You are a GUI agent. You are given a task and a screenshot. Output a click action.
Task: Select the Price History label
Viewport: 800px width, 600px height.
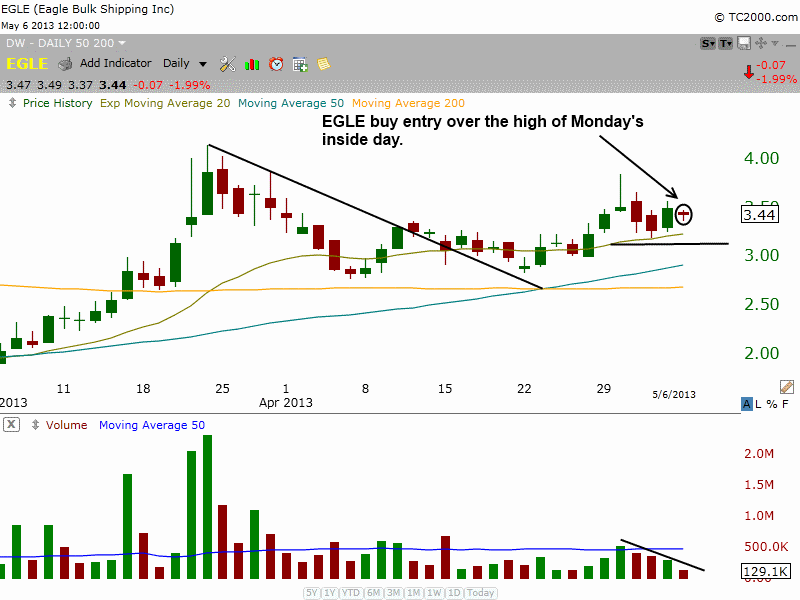[58, 103]
